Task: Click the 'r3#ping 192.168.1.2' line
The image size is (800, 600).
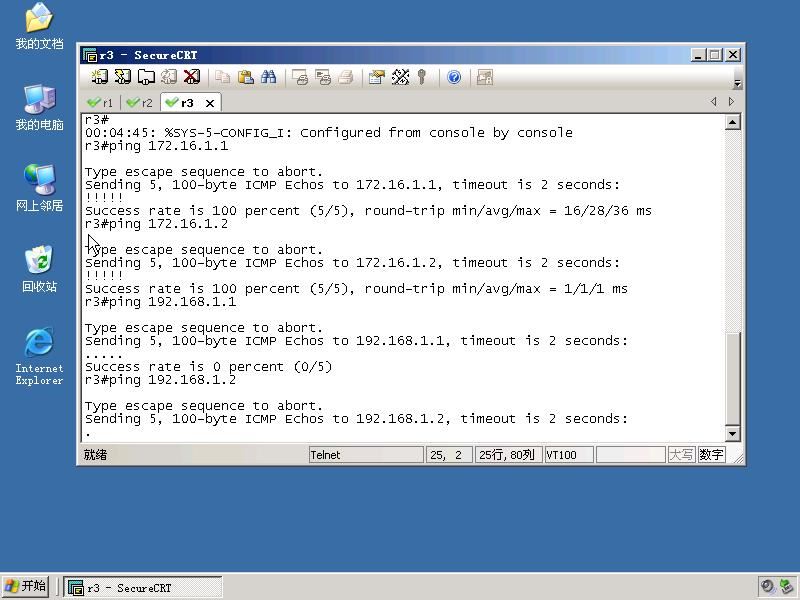Action: pos(161,380)
